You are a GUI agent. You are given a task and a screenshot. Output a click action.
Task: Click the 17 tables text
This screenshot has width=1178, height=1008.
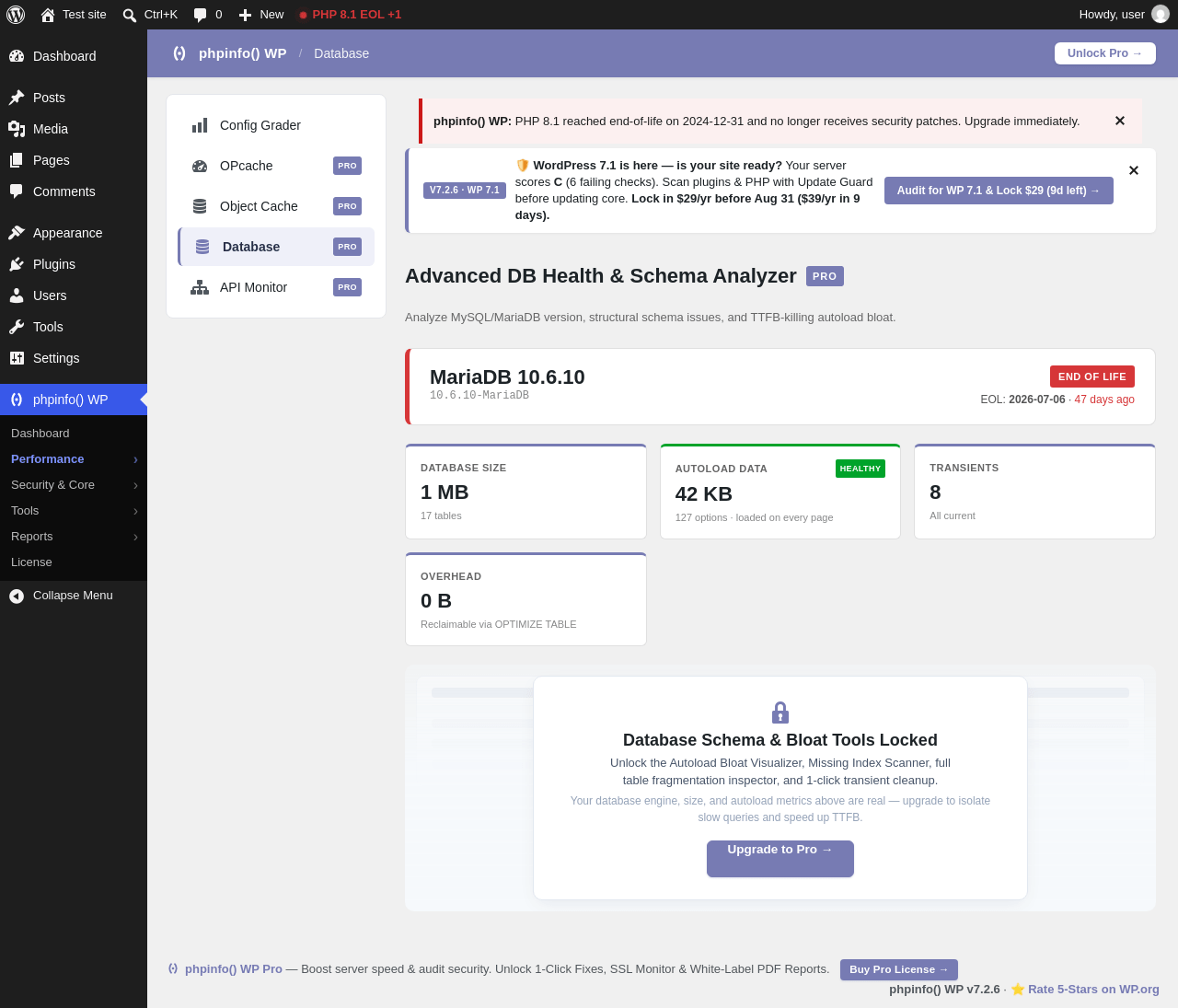(x=441, y=516)
